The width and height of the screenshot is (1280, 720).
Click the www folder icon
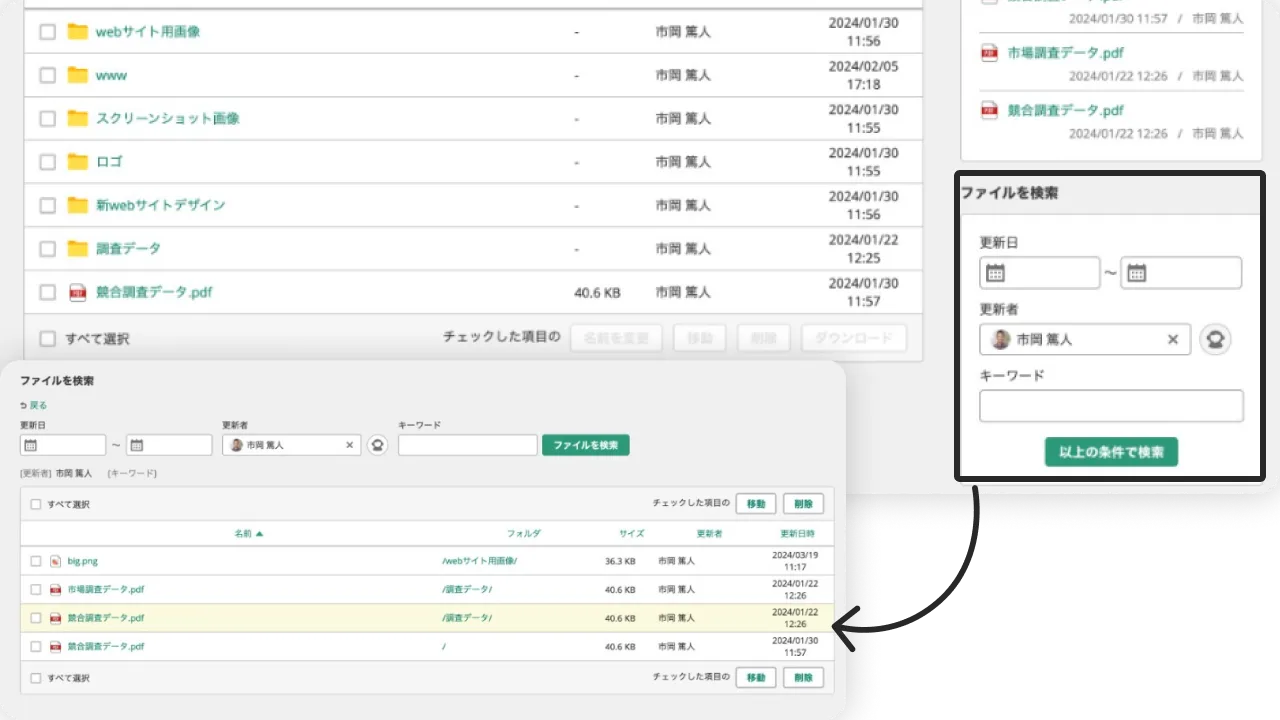tap(78, 75)
